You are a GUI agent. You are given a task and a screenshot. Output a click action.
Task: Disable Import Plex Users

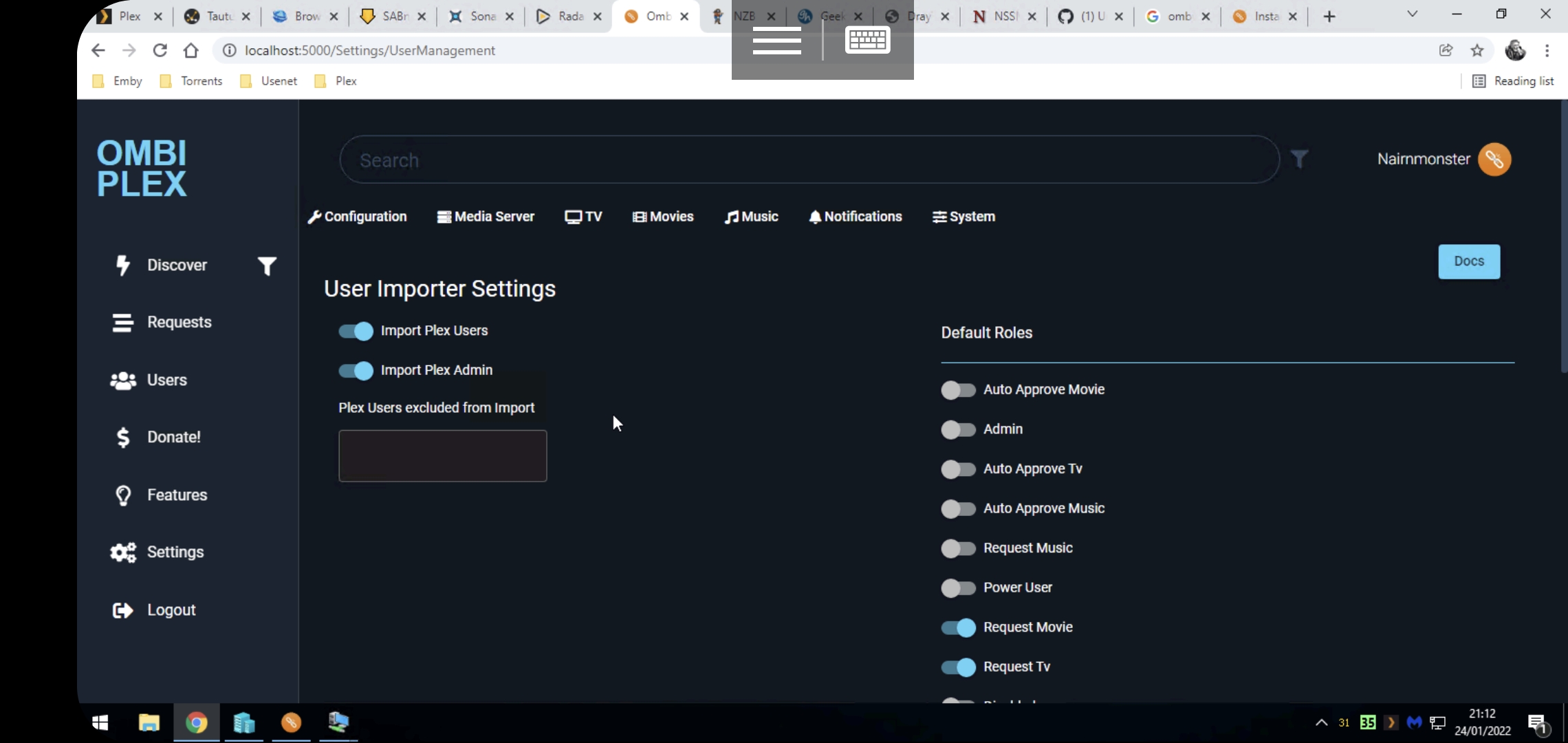354,331
